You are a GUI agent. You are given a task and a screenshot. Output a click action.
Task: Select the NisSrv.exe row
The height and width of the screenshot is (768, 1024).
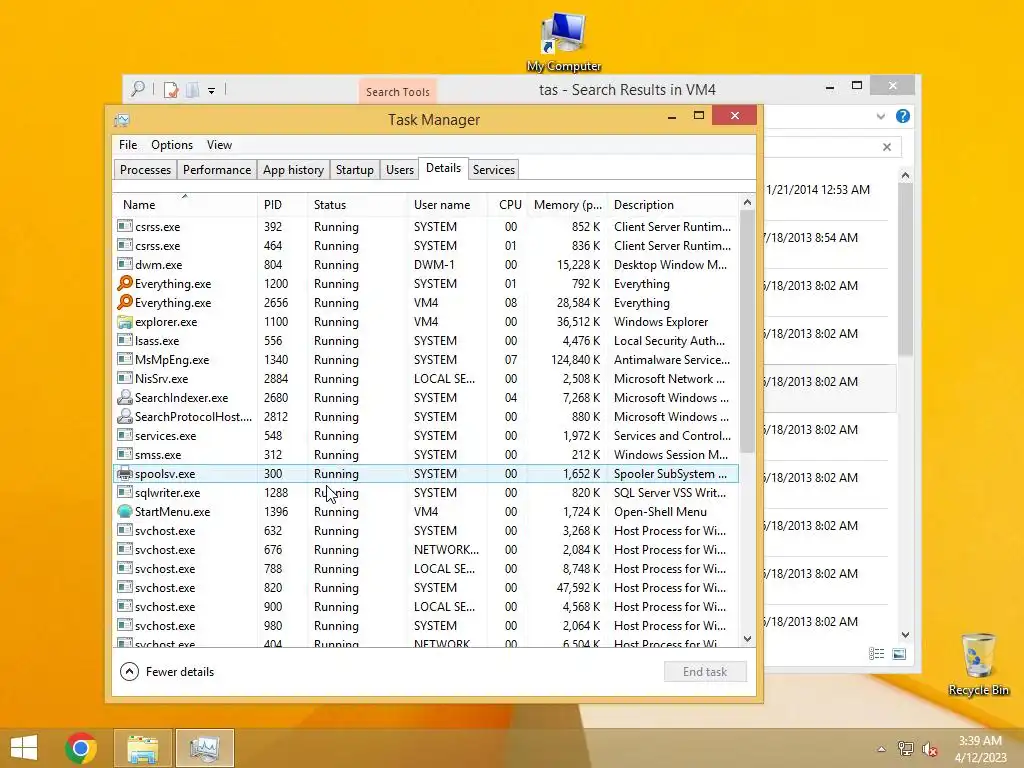pos(426,379)
